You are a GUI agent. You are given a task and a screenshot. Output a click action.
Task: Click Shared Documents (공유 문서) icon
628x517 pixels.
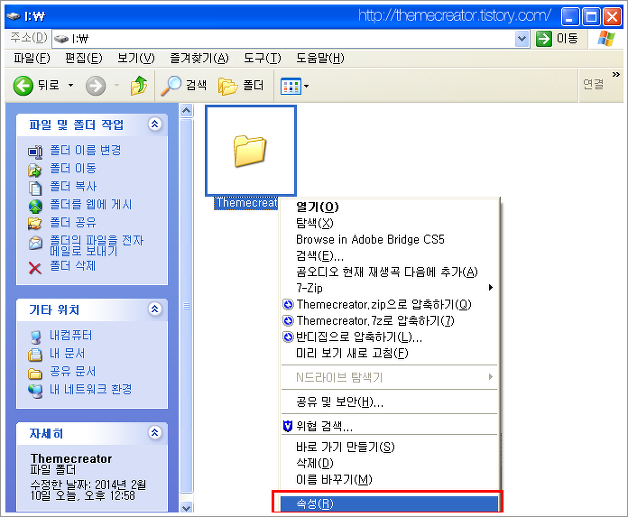click(35, 373)
